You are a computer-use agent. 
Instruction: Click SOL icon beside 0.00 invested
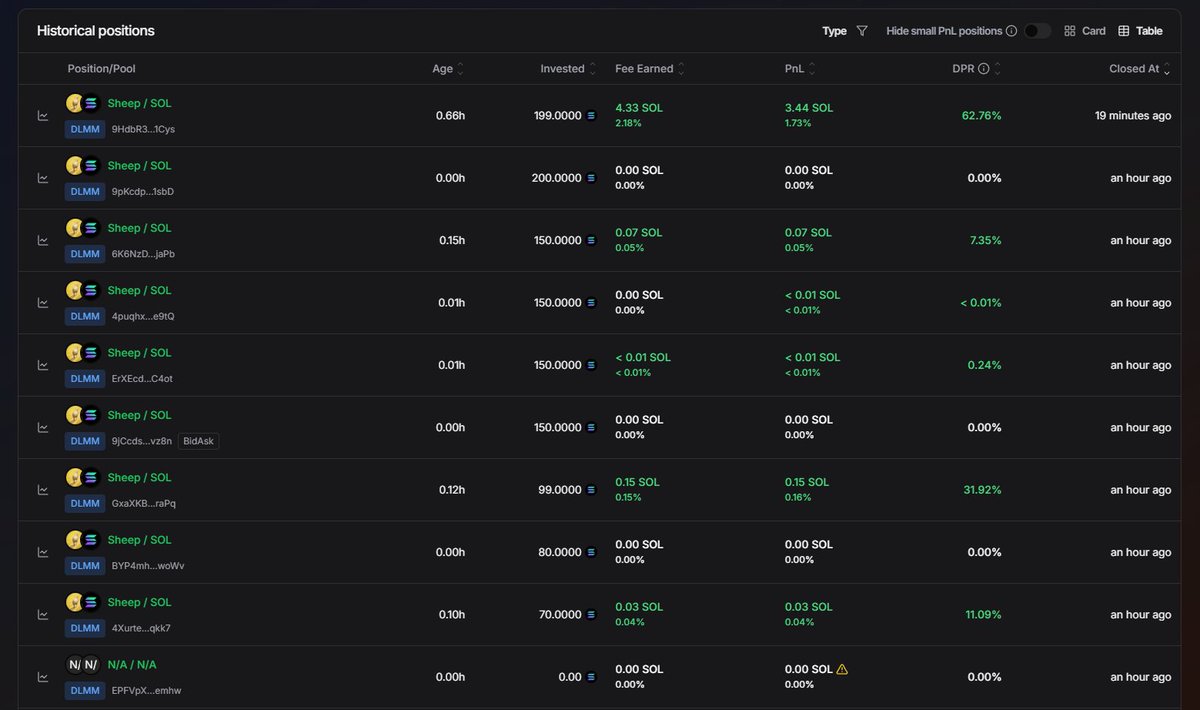590,677
